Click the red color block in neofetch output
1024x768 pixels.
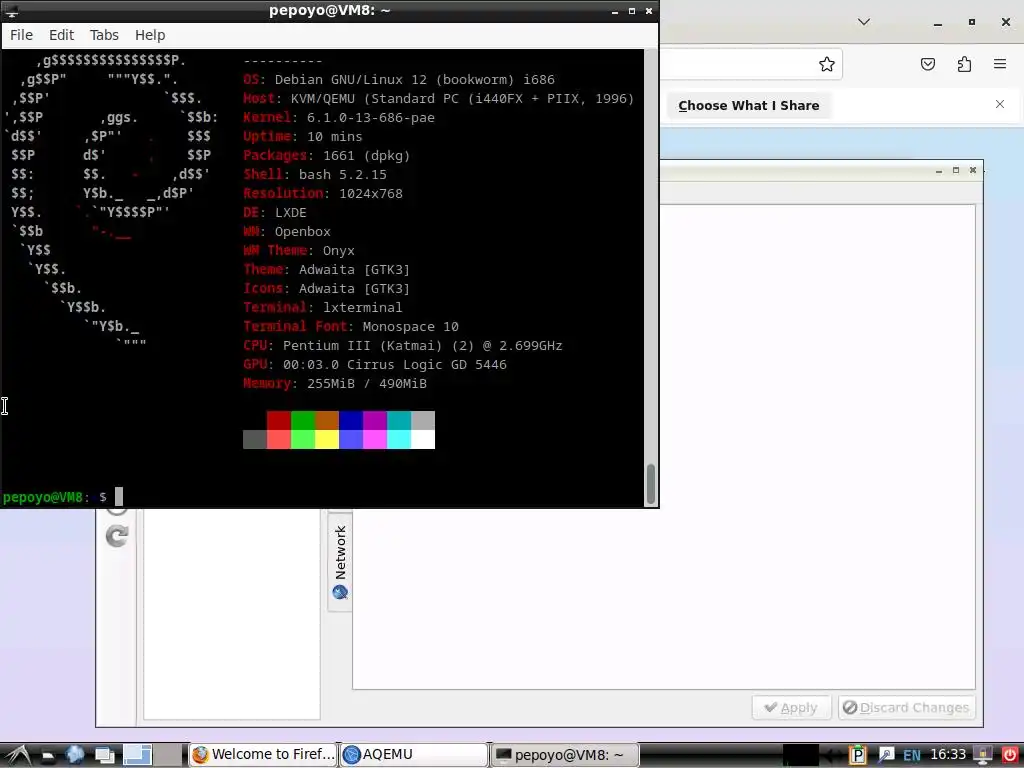pyautogui.click(x=279, y=420)
